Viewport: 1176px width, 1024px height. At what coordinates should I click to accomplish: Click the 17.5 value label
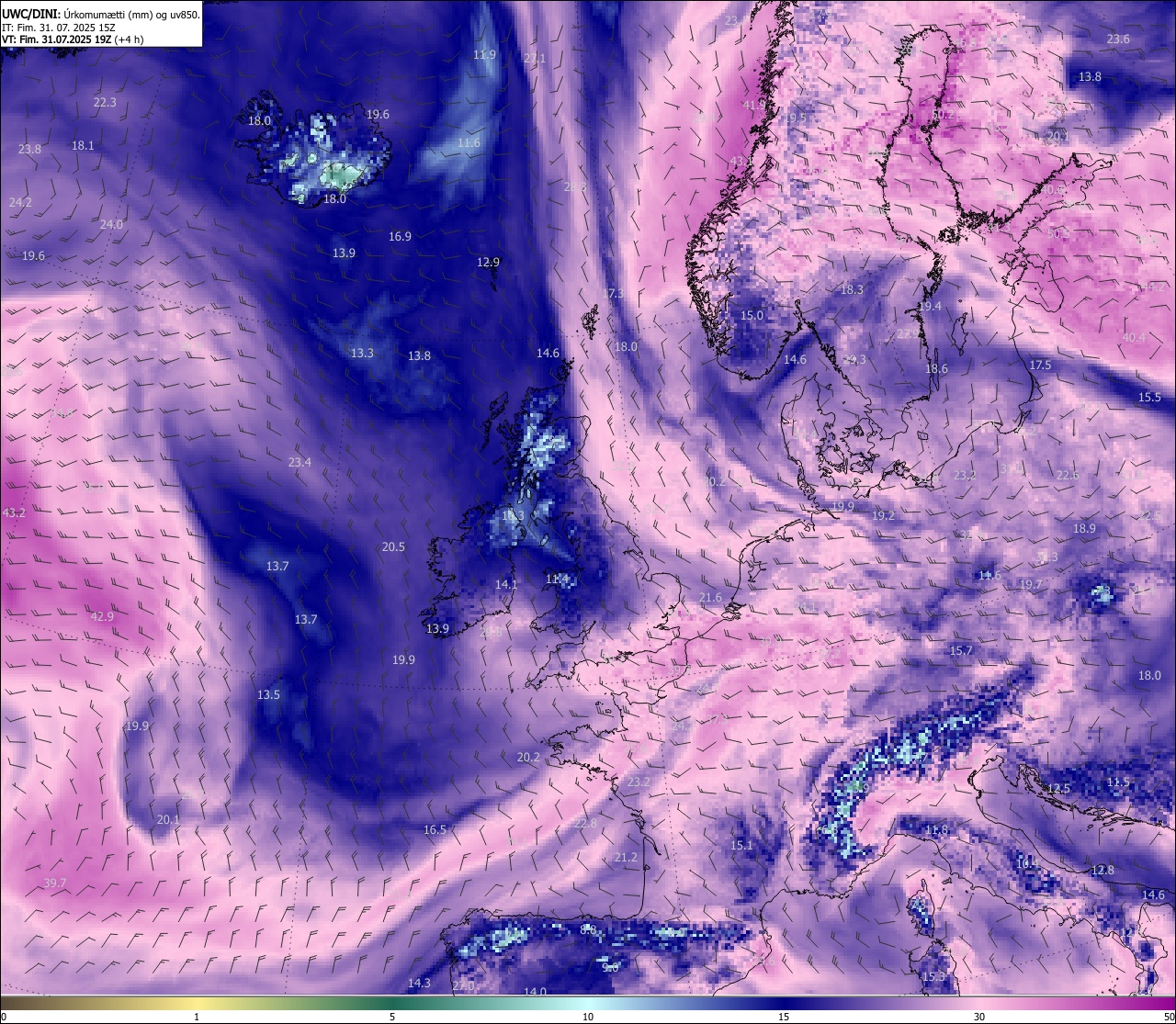pos(1040,365)
